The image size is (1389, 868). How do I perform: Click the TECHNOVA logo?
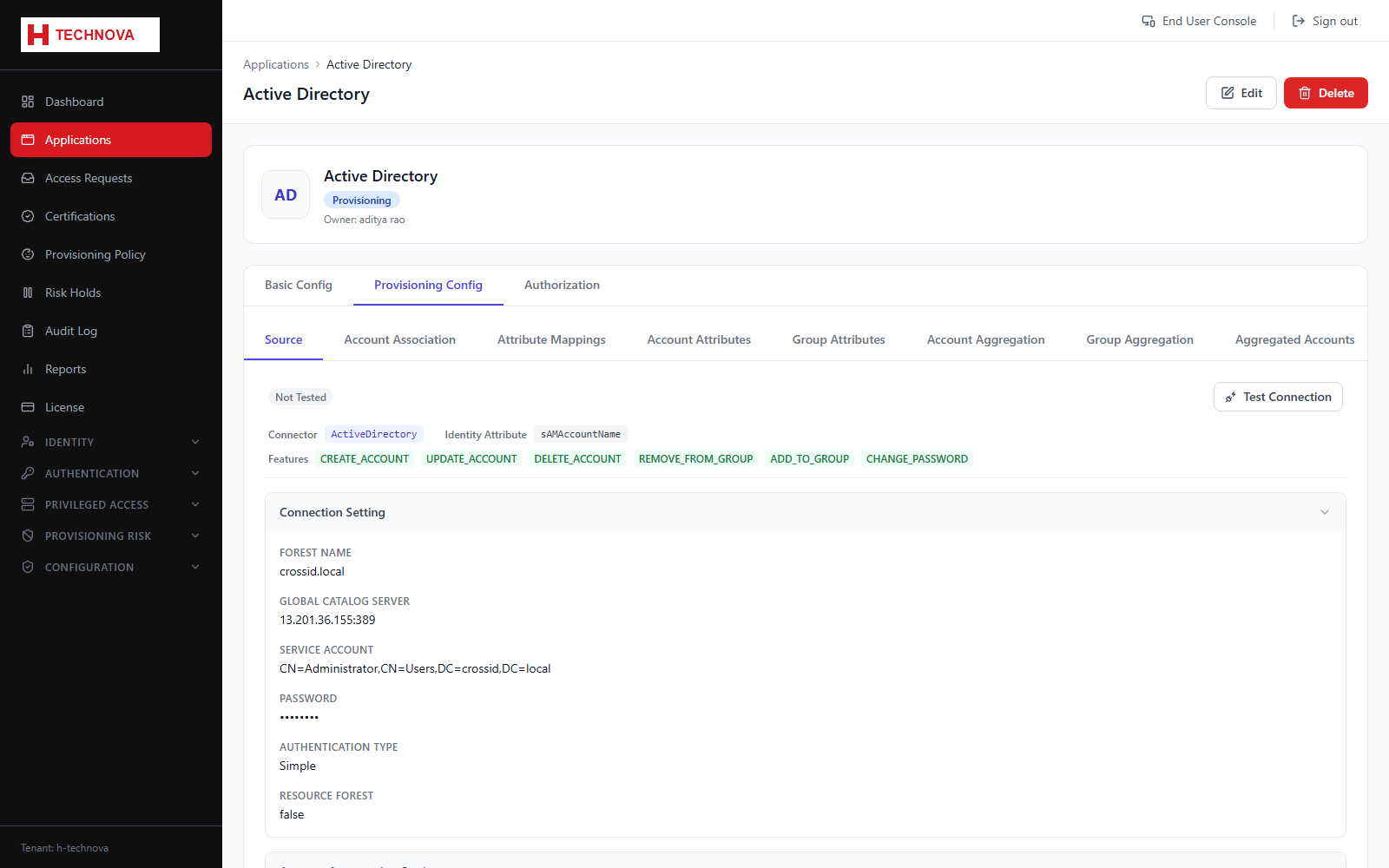click(x=90, y=35)
